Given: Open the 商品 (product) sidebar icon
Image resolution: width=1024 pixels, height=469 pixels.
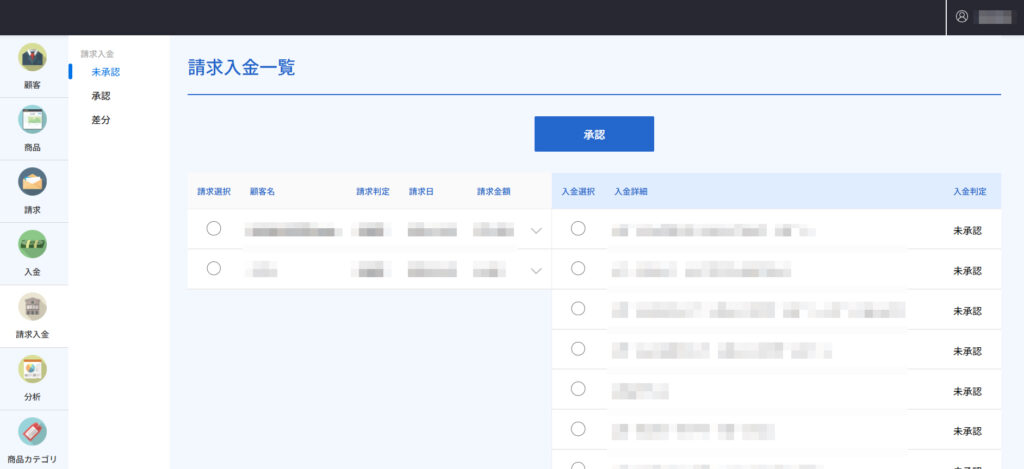Looking at the screenshot, I should pyautogui.click(x=33, y=120).
